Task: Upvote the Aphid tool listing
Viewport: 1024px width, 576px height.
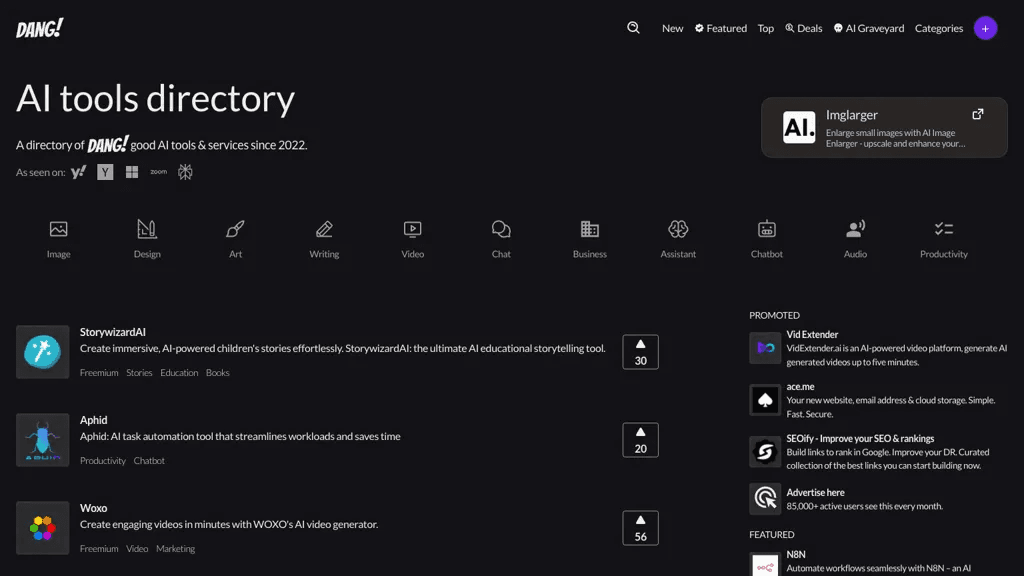Action: click(x=640, y=440)
